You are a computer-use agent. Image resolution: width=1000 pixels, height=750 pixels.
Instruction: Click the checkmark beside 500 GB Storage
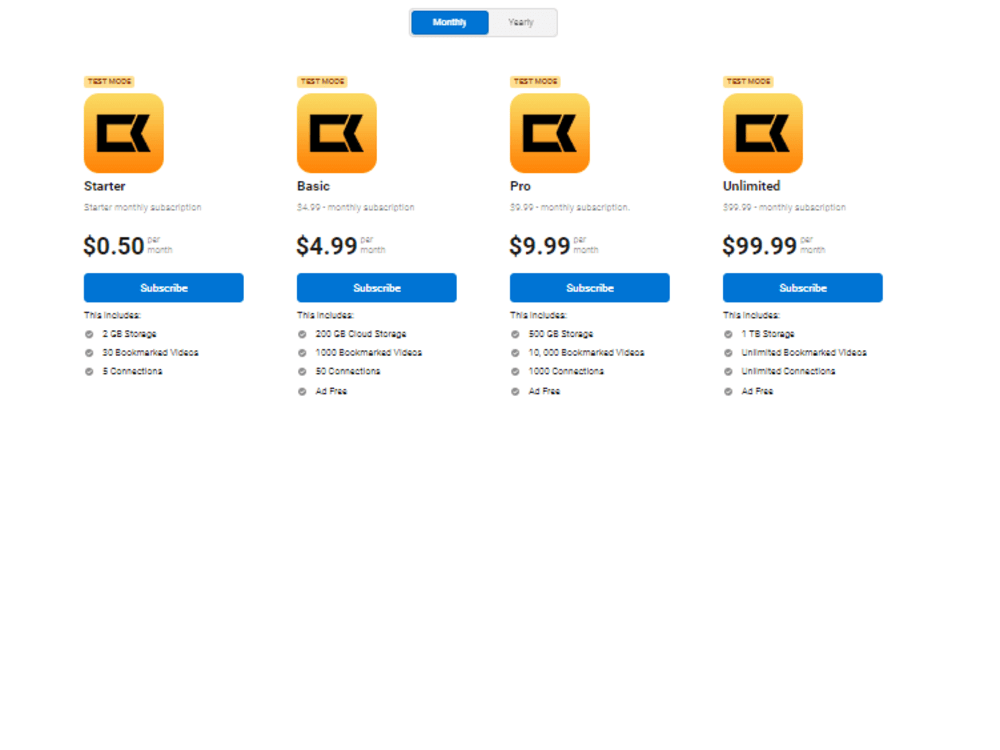tap(515, 334)
